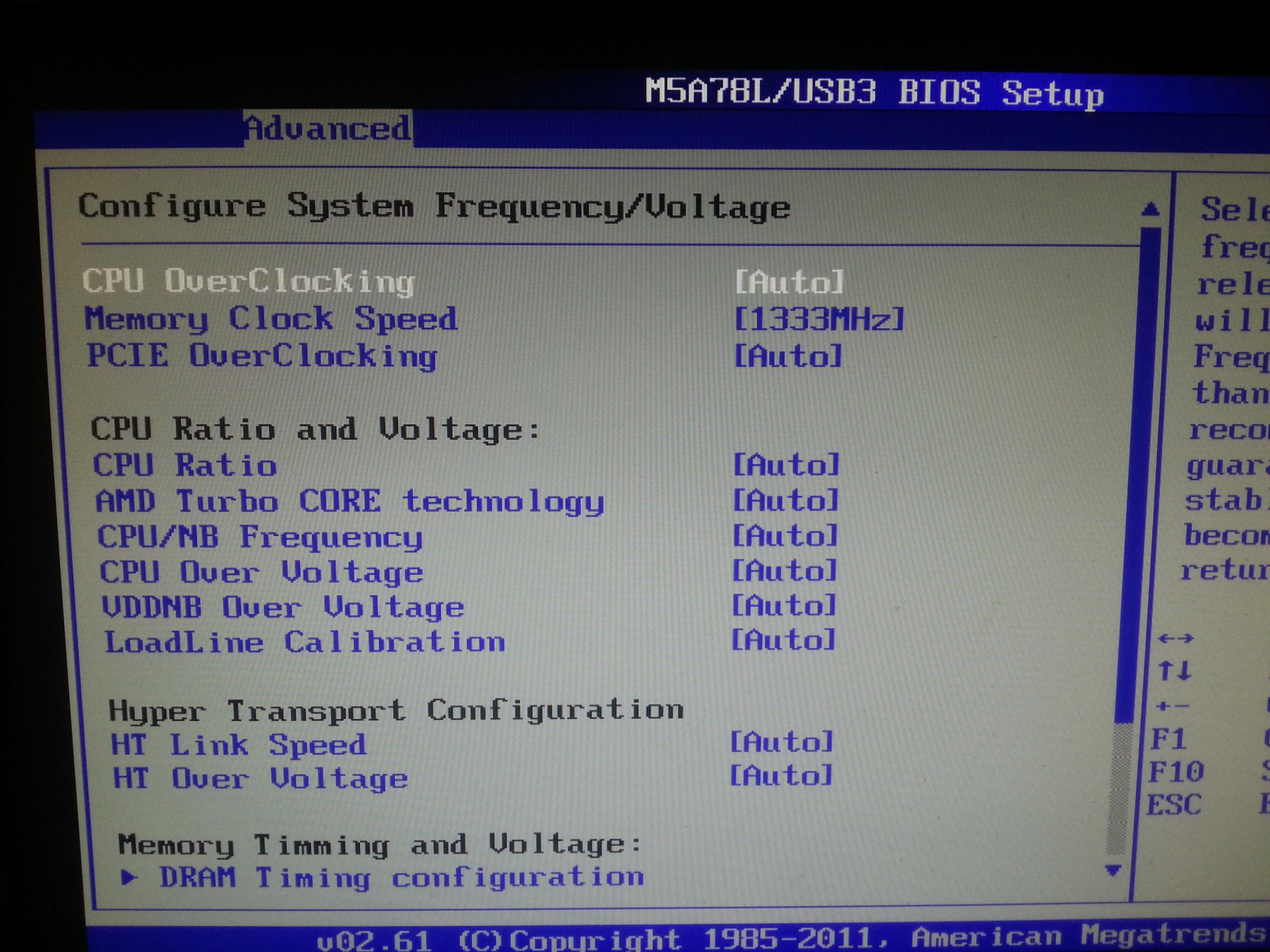Toggle HT Over Voltage Auto value
This screenshot has width=1270, height=952.
pos(780,776)
